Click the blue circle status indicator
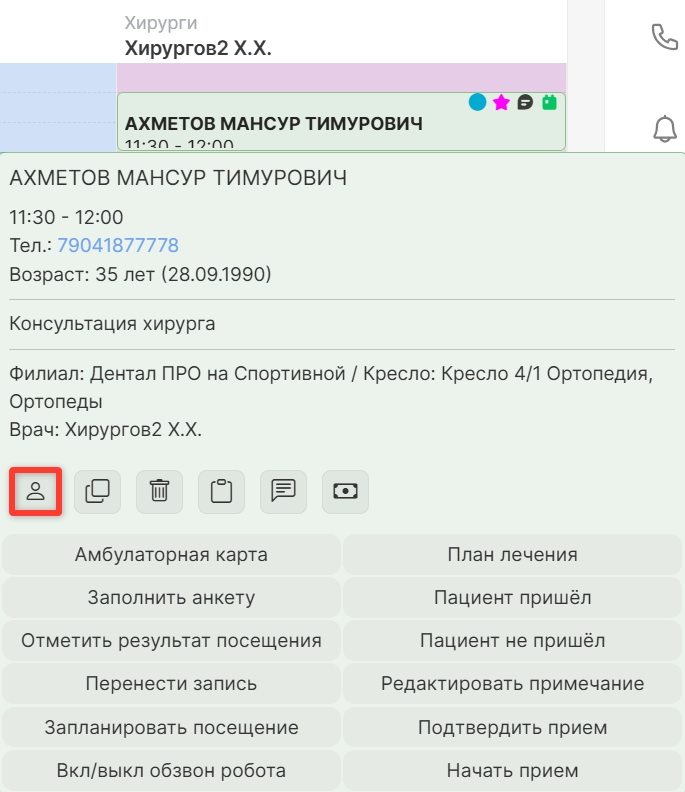The width and height of the screenshot is (685, 792). coord(478,102)
